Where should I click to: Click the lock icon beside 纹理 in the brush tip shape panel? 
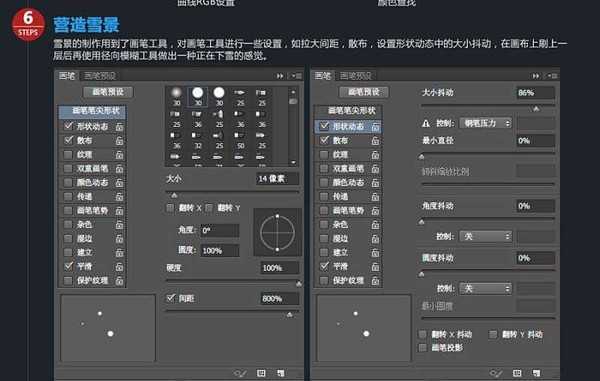point(119,155)
